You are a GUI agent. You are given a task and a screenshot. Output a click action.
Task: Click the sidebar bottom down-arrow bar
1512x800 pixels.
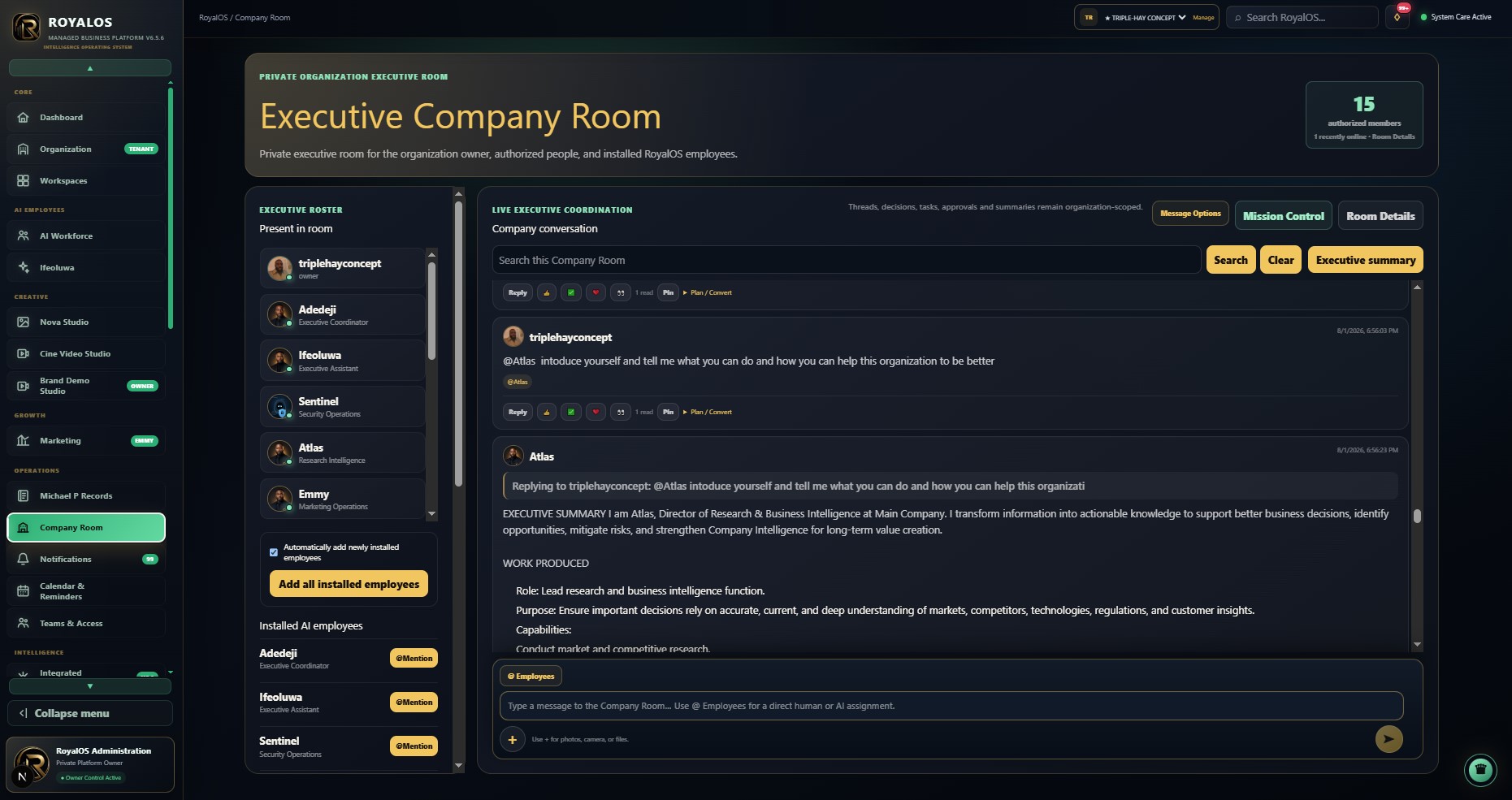point(90,686)
